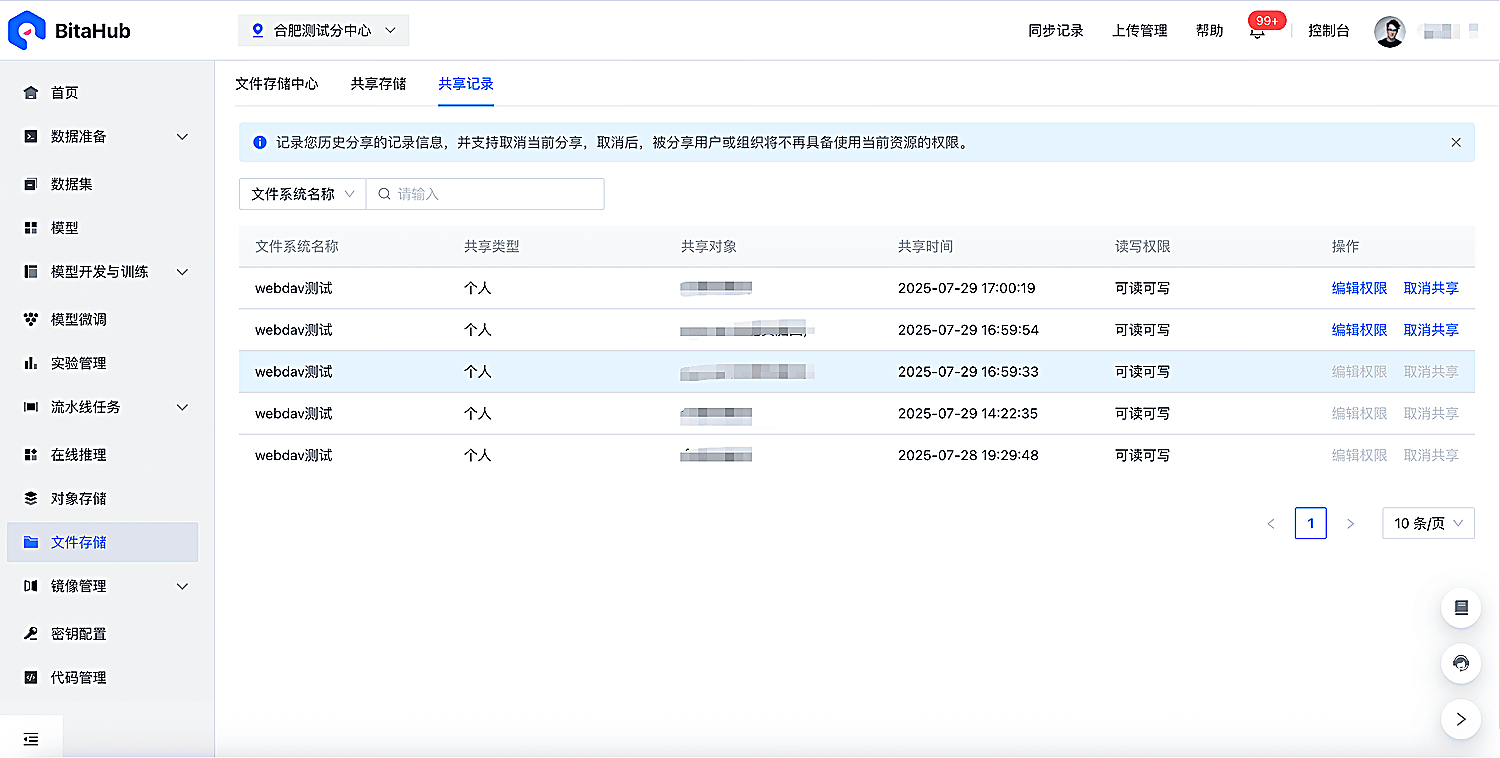
Task: Dismiss the blue info banner
Action: pyautogui.click(x=1456, y=143)
